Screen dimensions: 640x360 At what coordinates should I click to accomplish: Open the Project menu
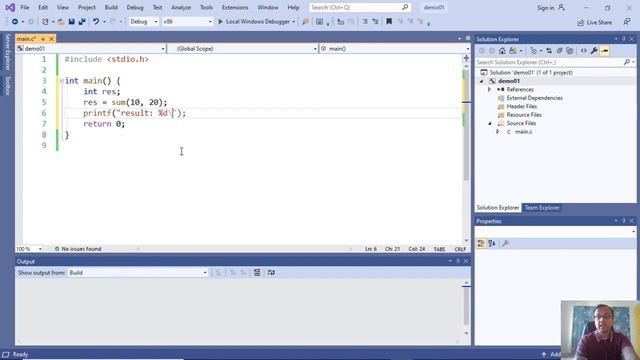pos(87,8)
